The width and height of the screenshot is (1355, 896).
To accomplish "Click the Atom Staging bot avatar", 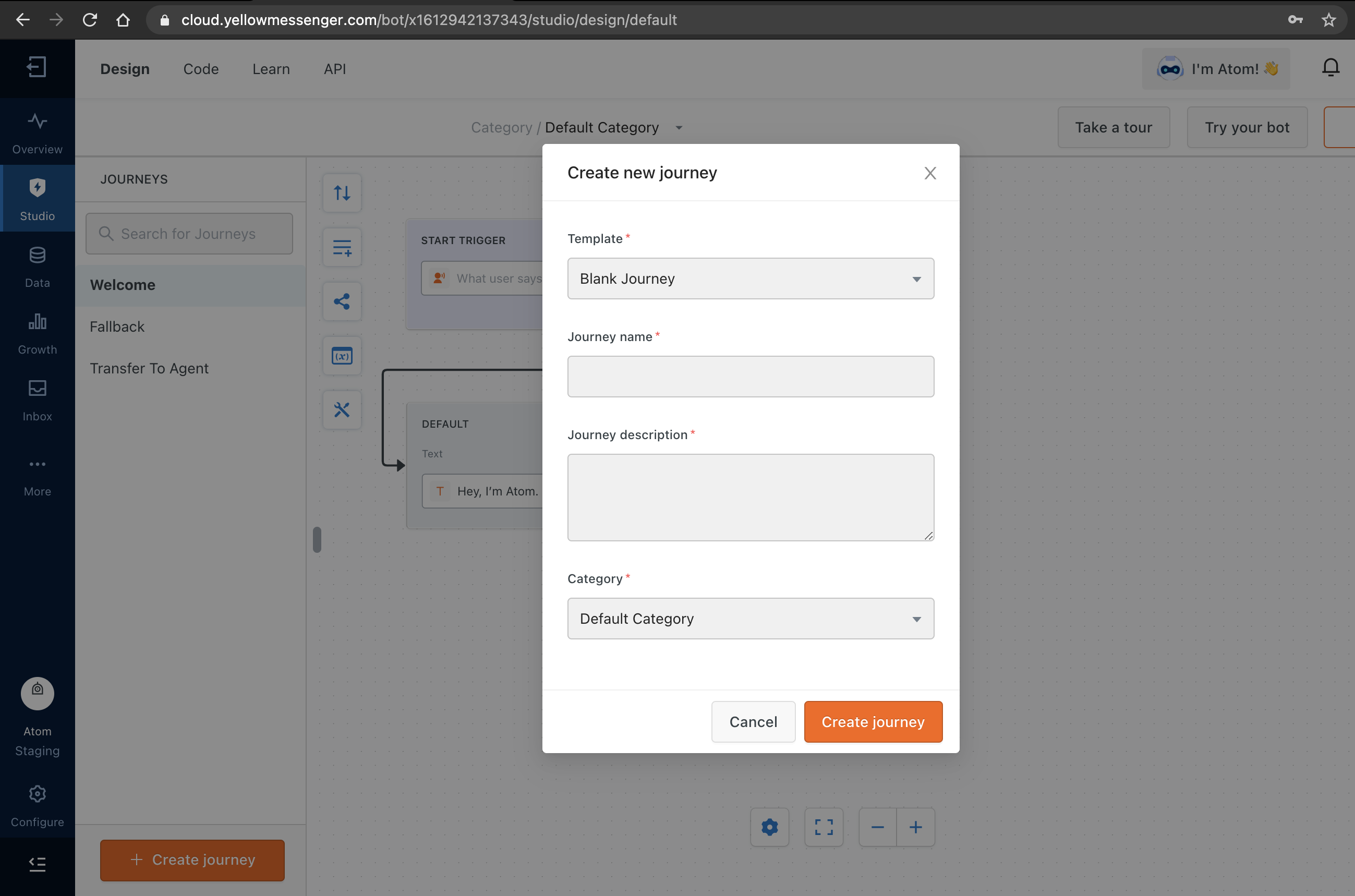I will coord(37,693).
